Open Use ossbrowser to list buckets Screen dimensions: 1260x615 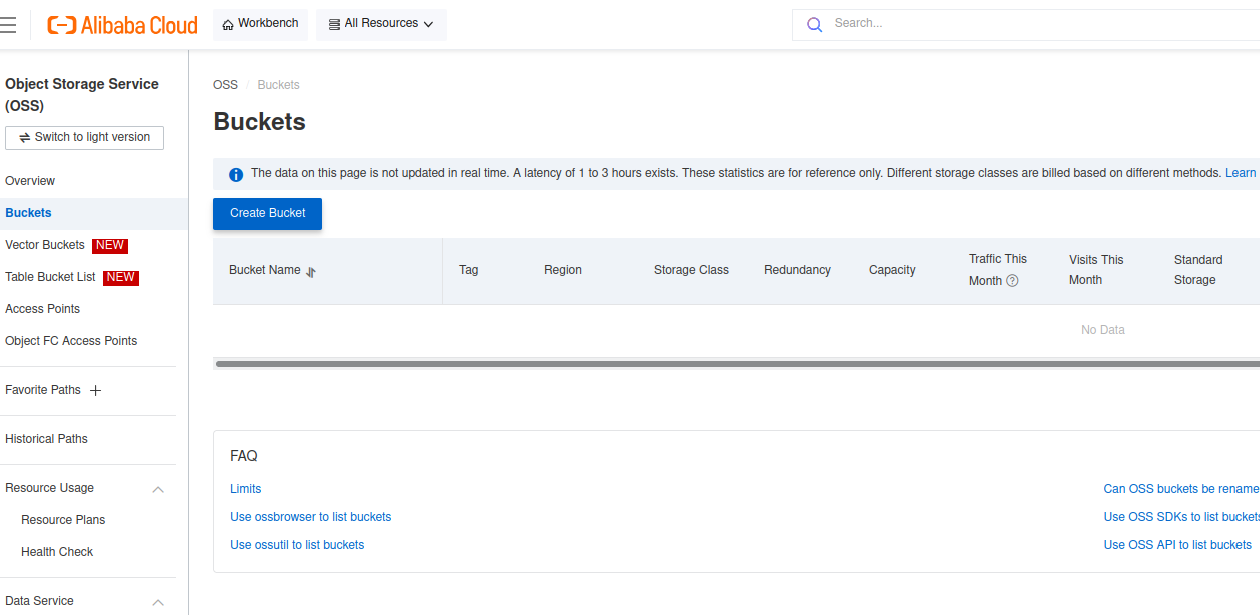(310, 517)
